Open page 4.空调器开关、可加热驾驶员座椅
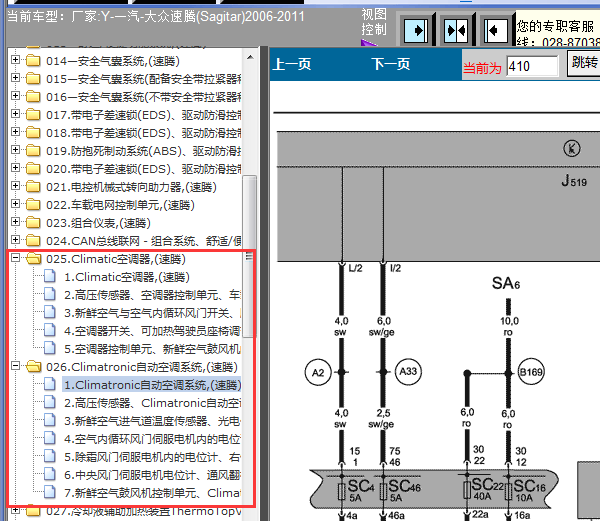 click(x=152, y=331)
